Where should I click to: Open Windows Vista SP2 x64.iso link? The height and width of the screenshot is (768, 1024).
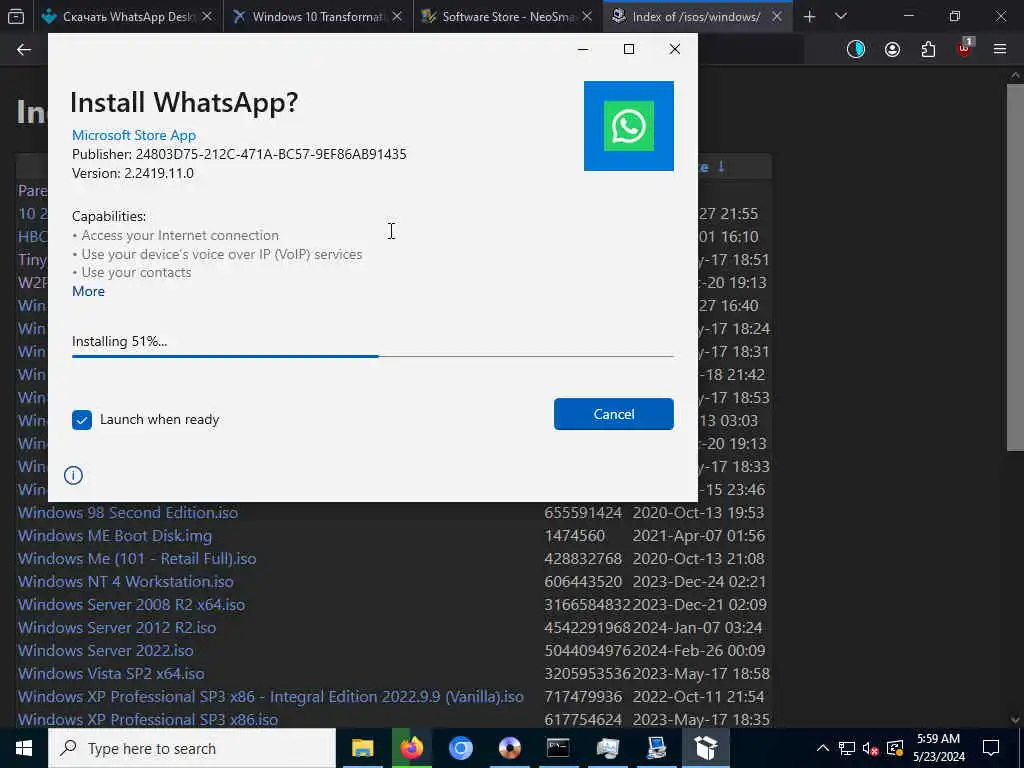pos(111,674)
